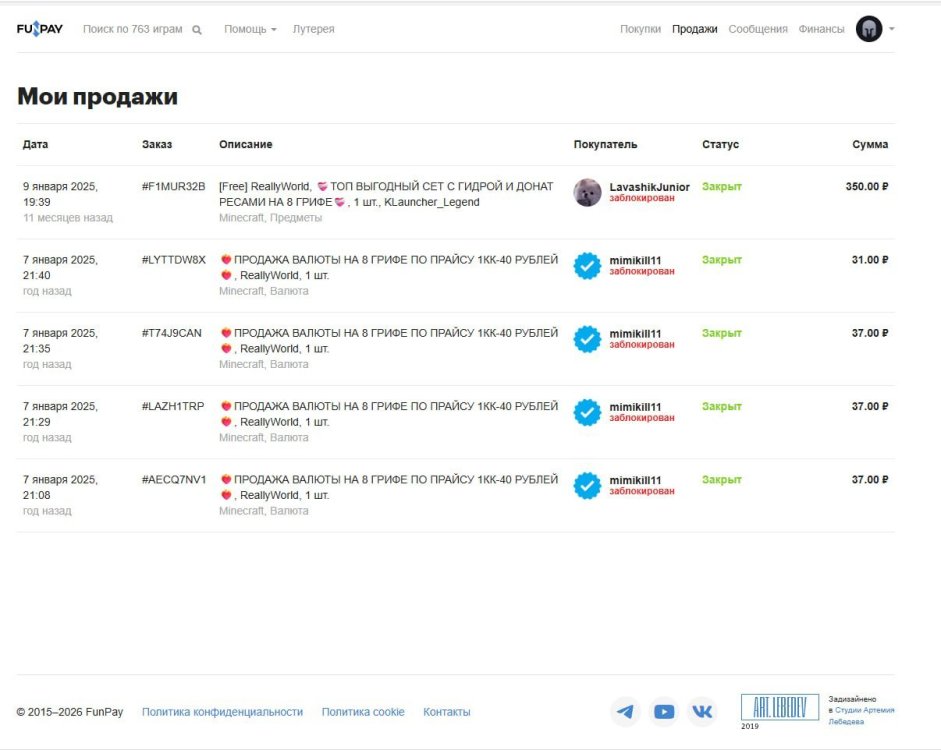Click the 'Описание' column header
The image size is (941, 750).
245,144
